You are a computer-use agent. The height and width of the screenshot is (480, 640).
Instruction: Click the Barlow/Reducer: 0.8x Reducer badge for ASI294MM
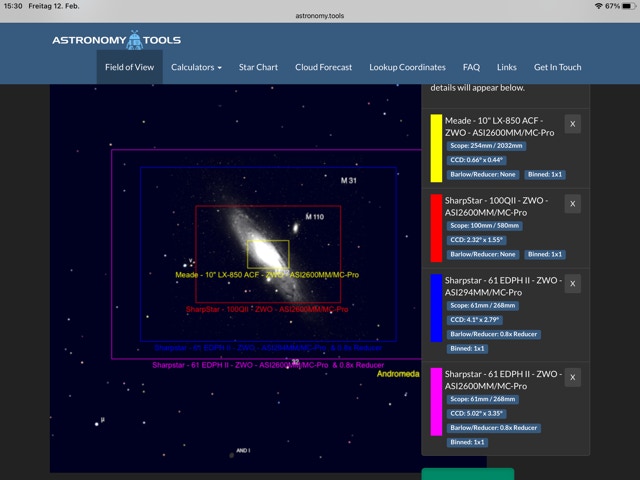click(x=493, y=334)
